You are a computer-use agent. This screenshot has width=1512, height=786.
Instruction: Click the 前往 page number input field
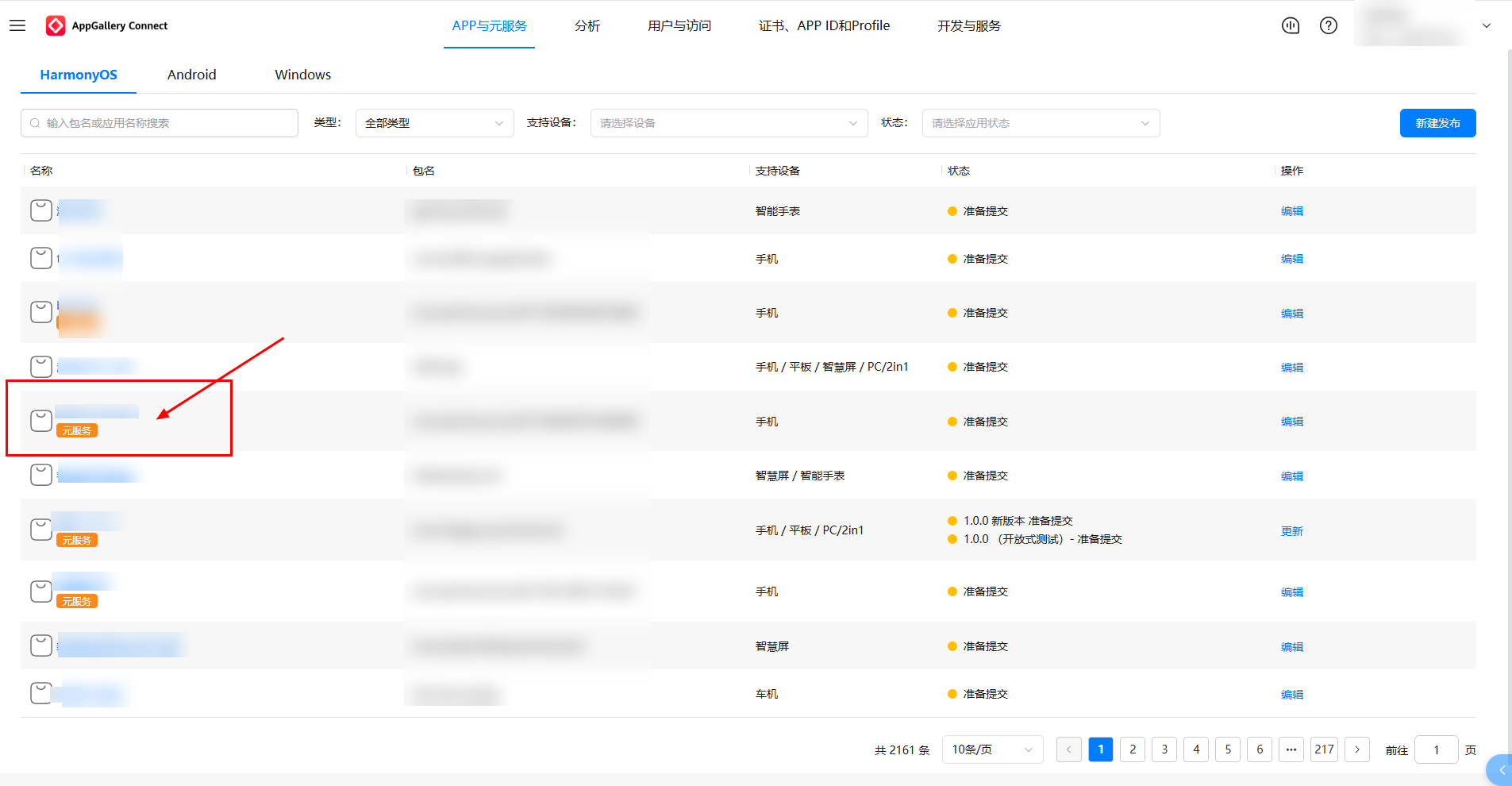pos(1435,749)
